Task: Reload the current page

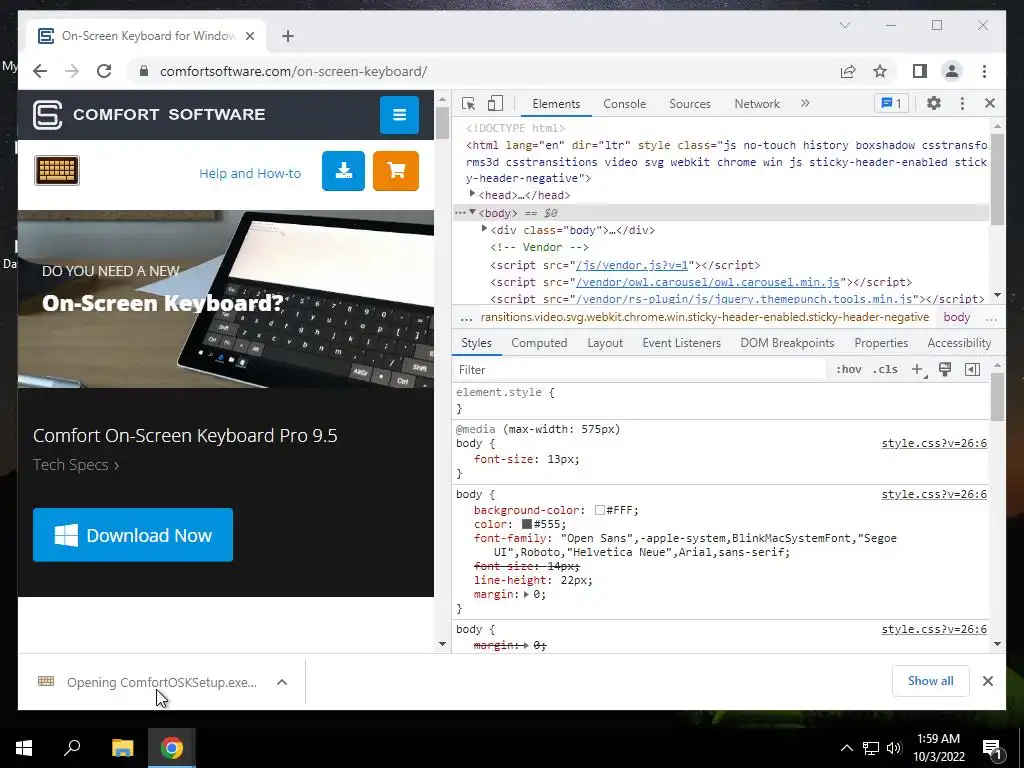Action: point(104,71)
